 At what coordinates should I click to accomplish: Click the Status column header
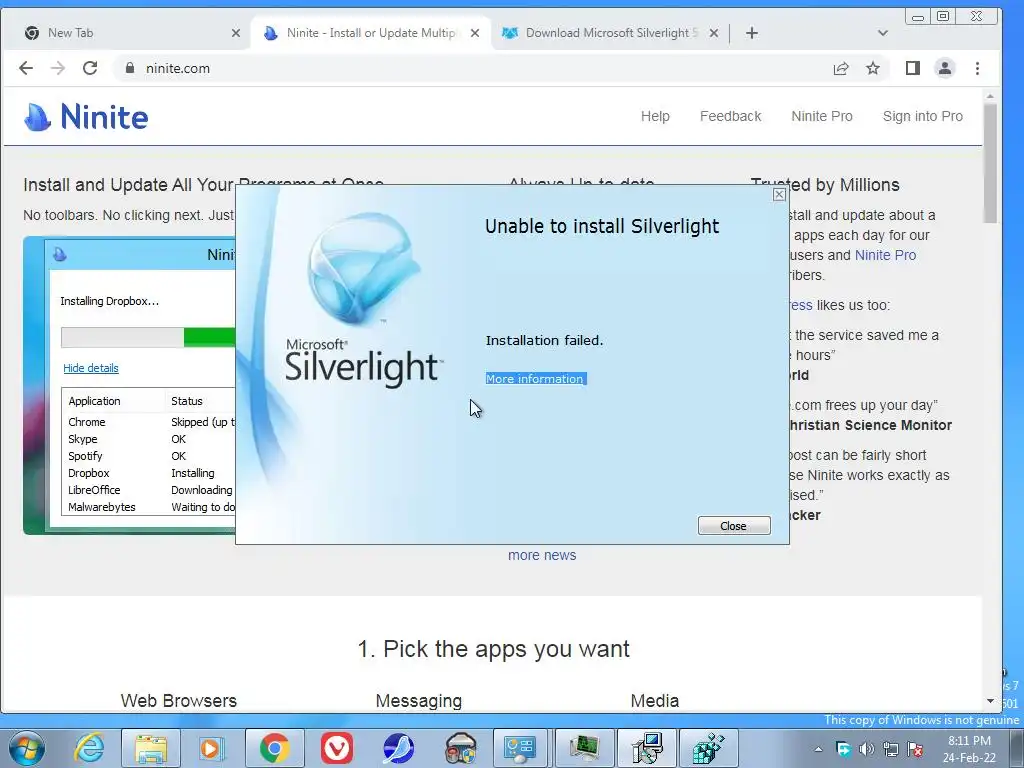click(187, 401)
